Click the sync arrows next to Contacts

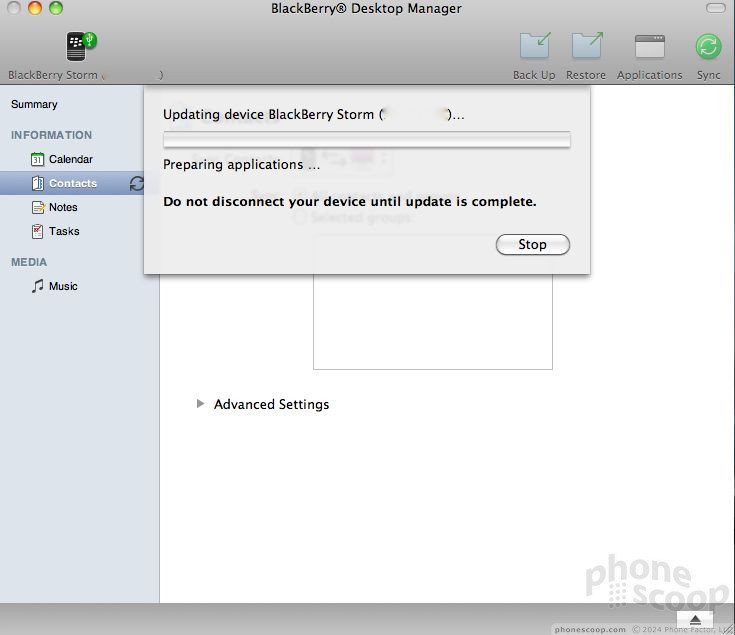(136, 184)
